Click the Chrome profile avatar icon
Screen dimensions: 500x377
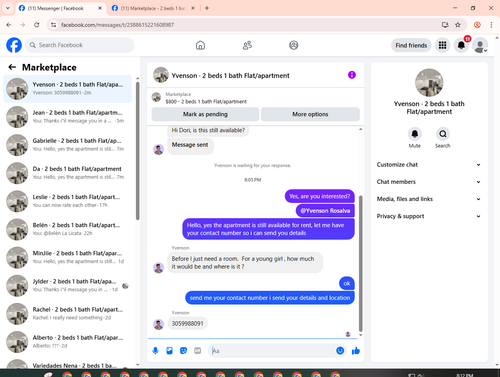click(x=477, y=25)
